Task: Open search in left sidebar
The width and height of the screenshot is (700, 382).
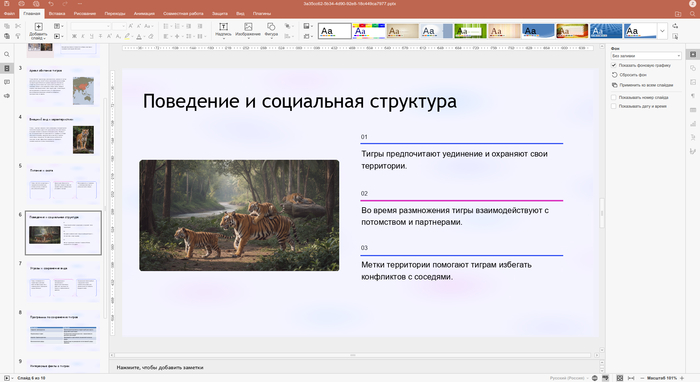Action: click(x=7, y=54)
